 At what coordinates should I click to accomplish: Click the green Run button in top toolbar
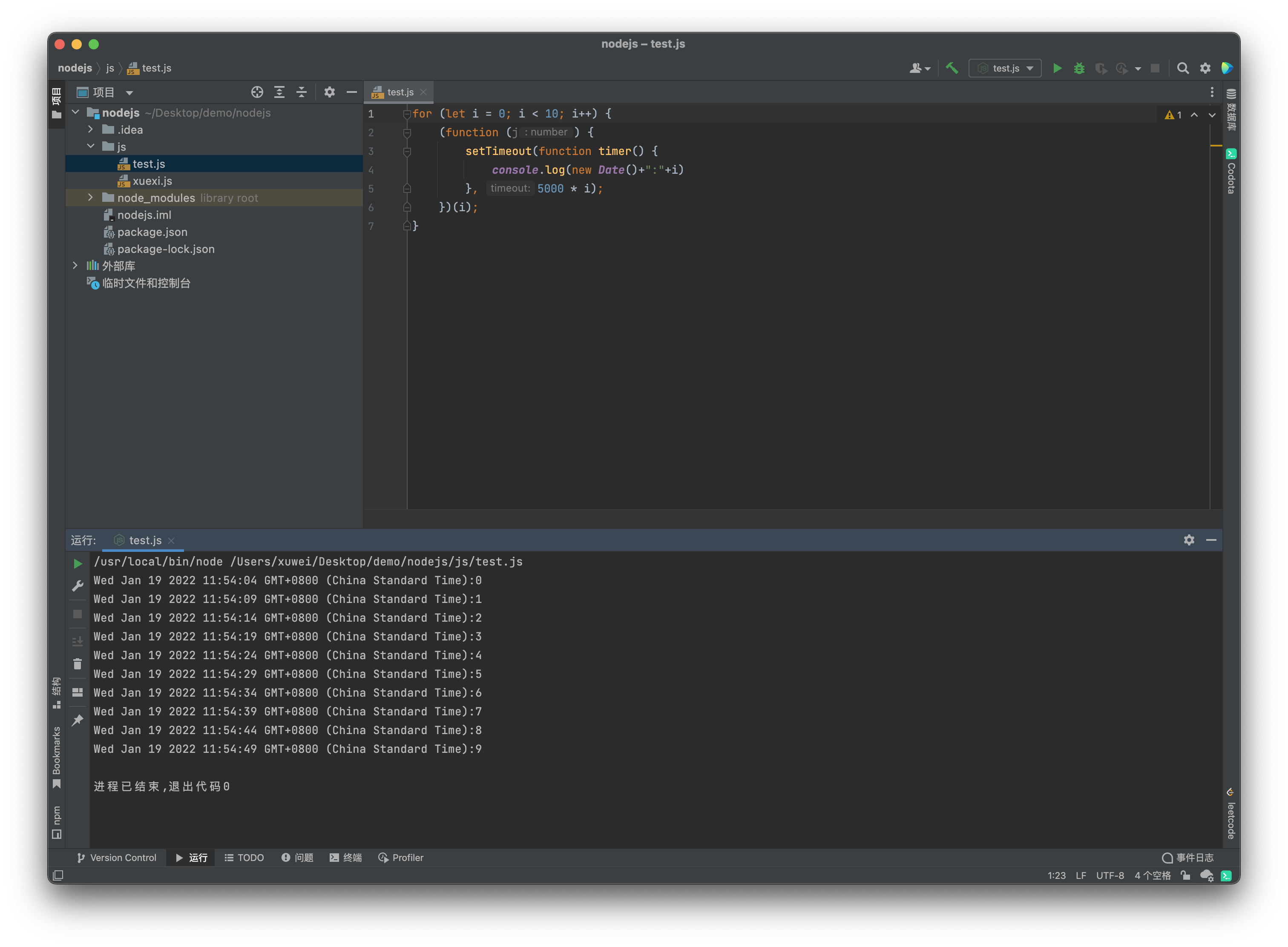click(1057, 68)
